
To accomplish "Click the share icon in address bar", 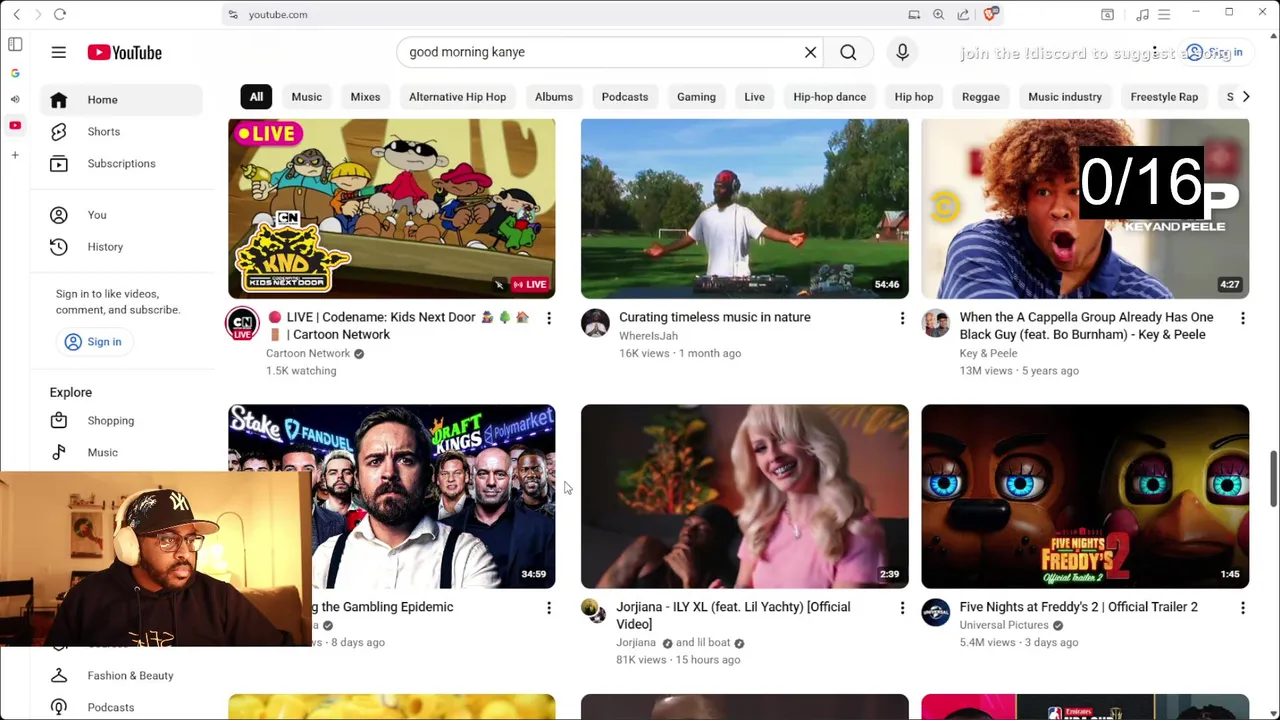I will pyautogui.click(x=963, y=14).
